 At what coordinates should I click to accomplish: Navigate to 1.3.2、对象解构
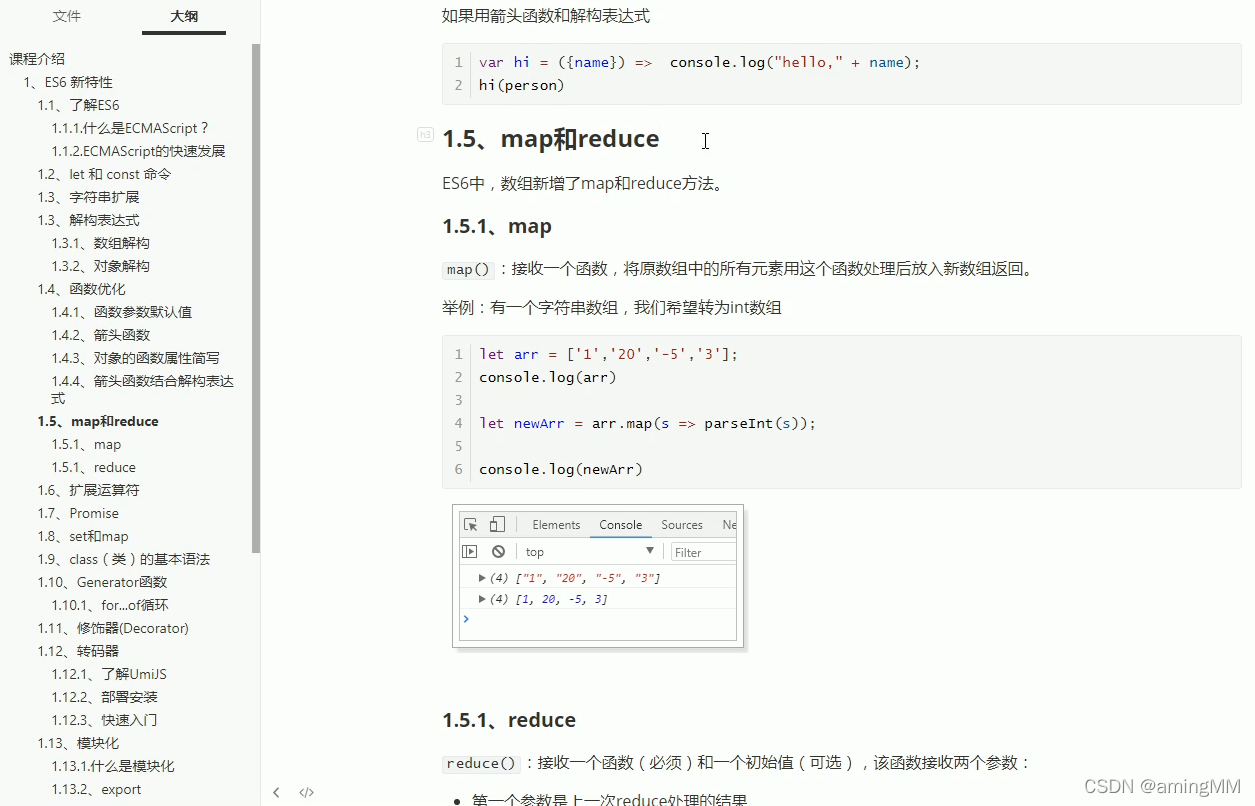pyautogui.click(x=101, y=266)
